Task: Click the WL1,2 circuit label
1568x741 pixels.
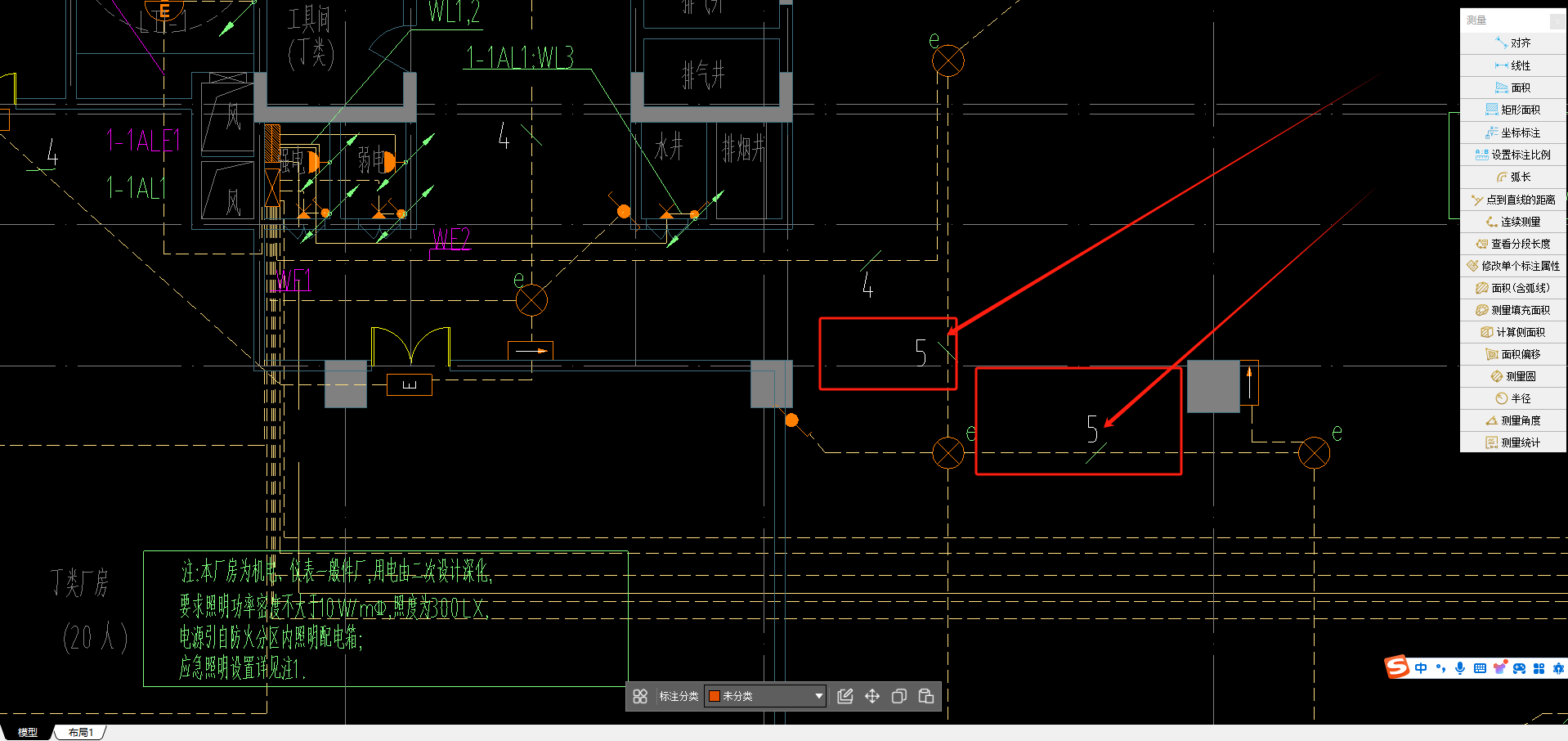Action: [x=454, y=11]
